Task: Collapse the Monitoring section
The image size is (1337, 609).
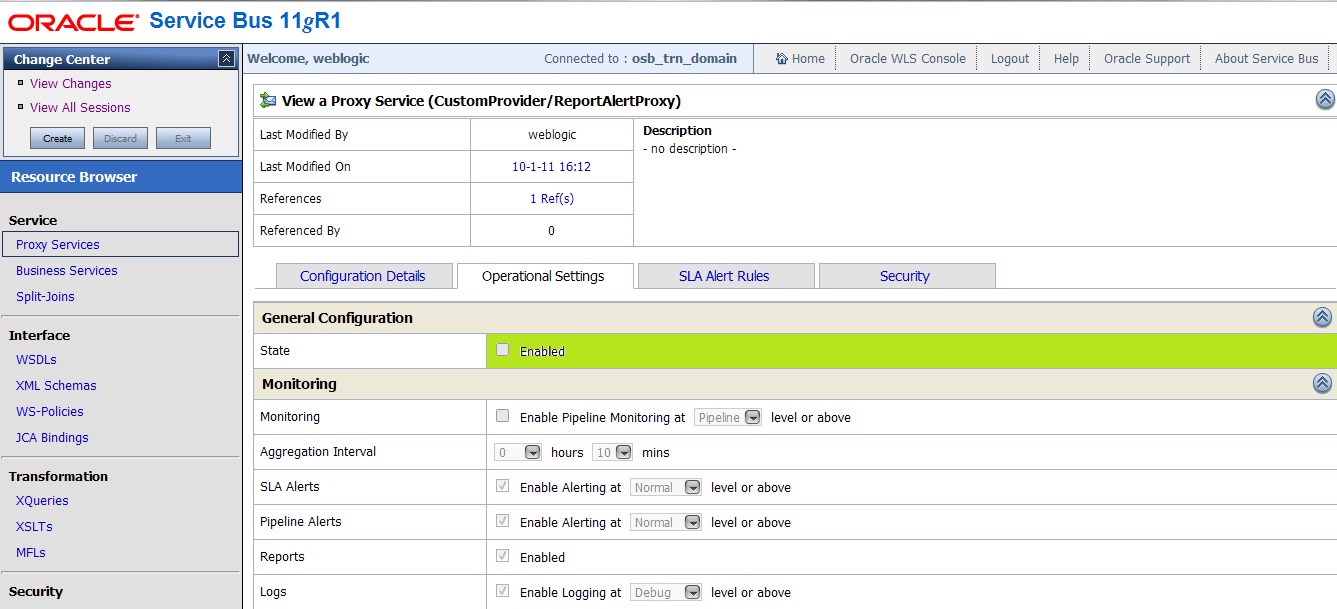Action: coord(1322,383)
